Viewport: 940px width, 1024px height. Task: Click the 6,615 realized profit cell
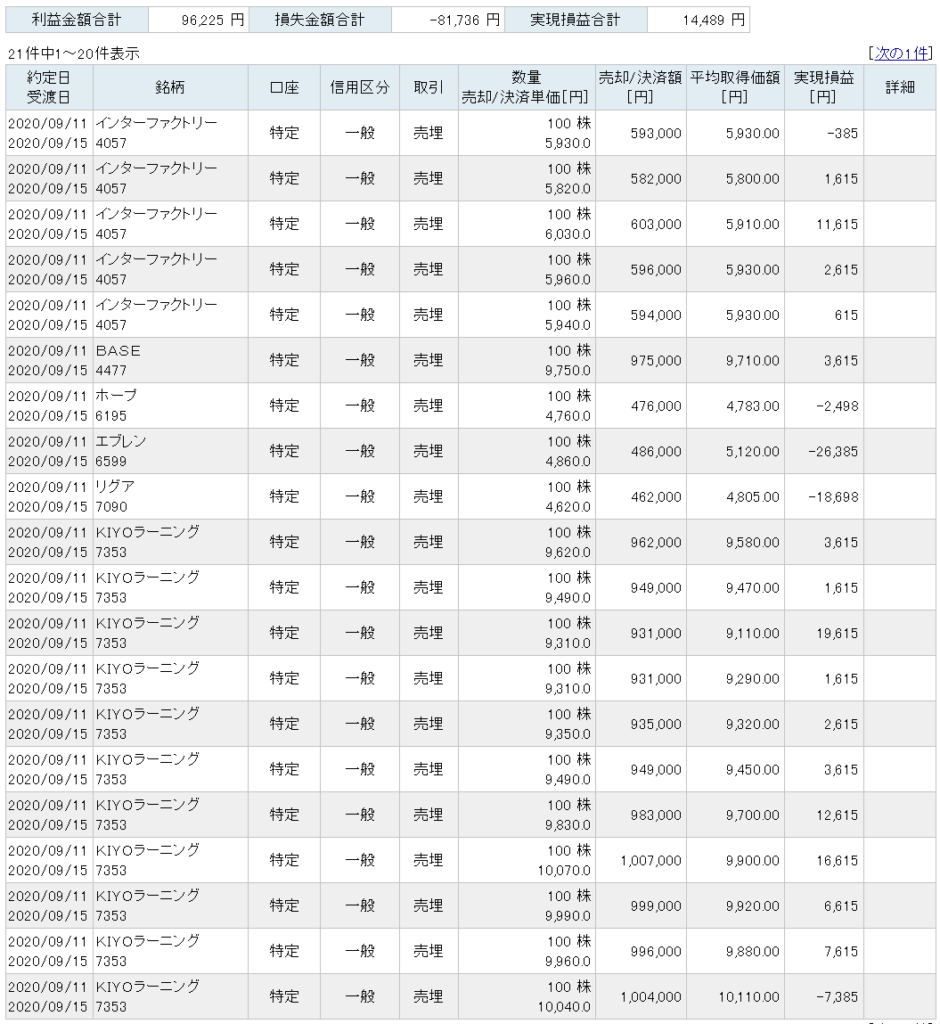(824, 906)
